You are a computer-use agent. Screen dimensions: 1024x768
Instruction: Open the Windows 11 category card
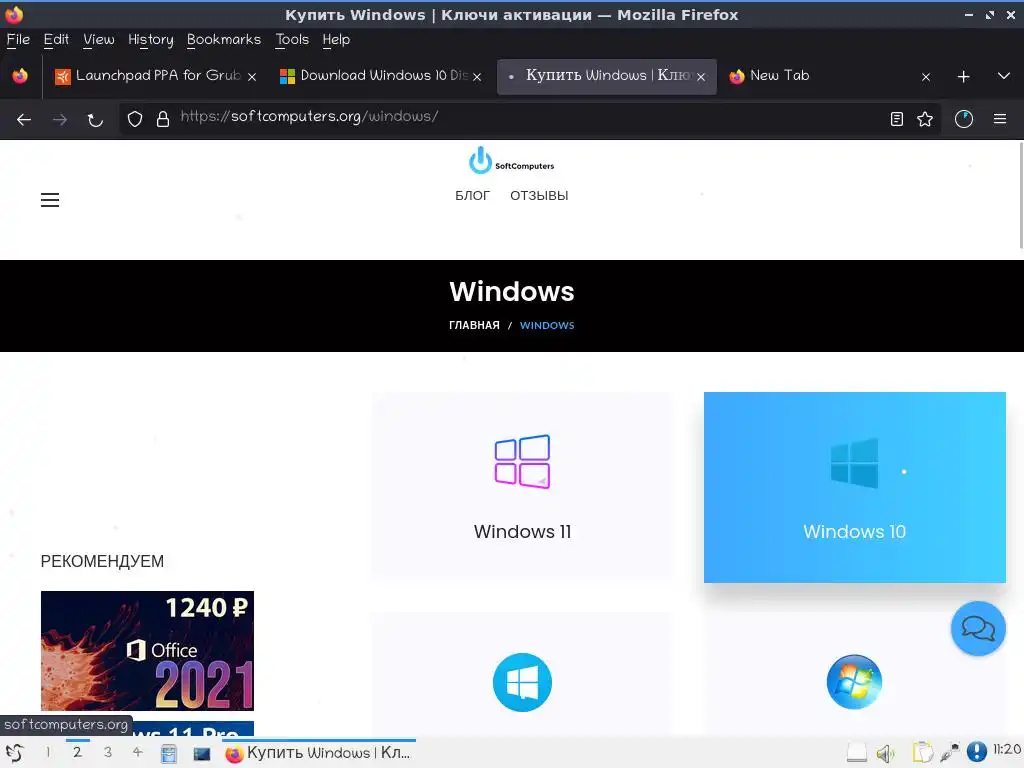522,485
